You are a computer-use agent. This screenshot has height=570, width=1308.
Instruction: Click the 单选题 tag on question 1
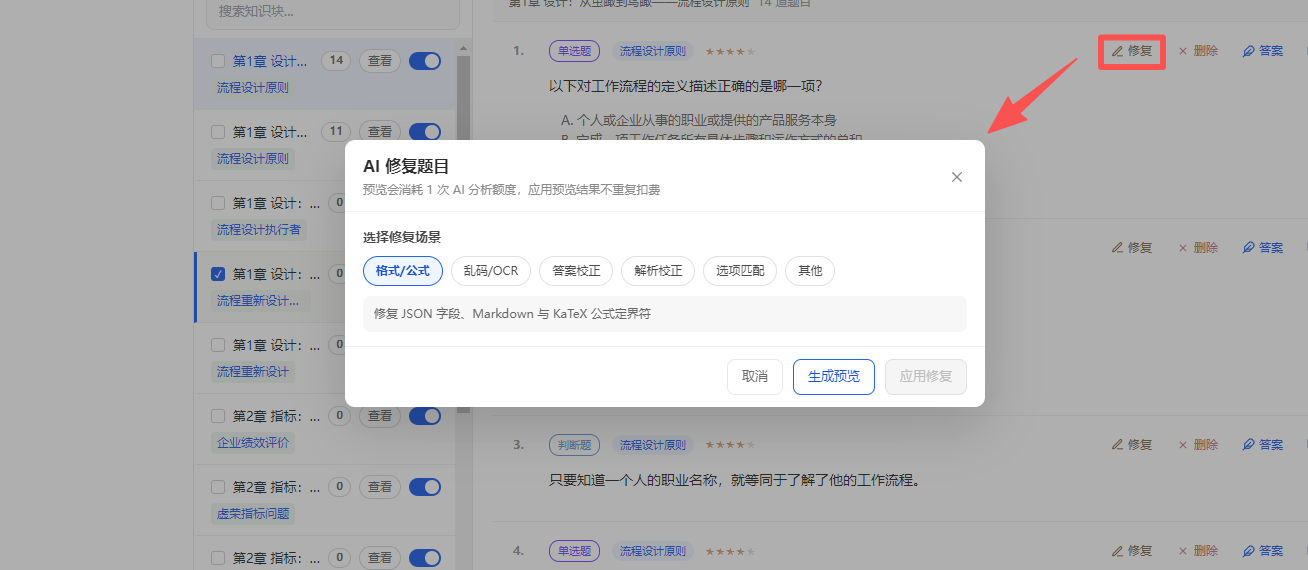574,51
